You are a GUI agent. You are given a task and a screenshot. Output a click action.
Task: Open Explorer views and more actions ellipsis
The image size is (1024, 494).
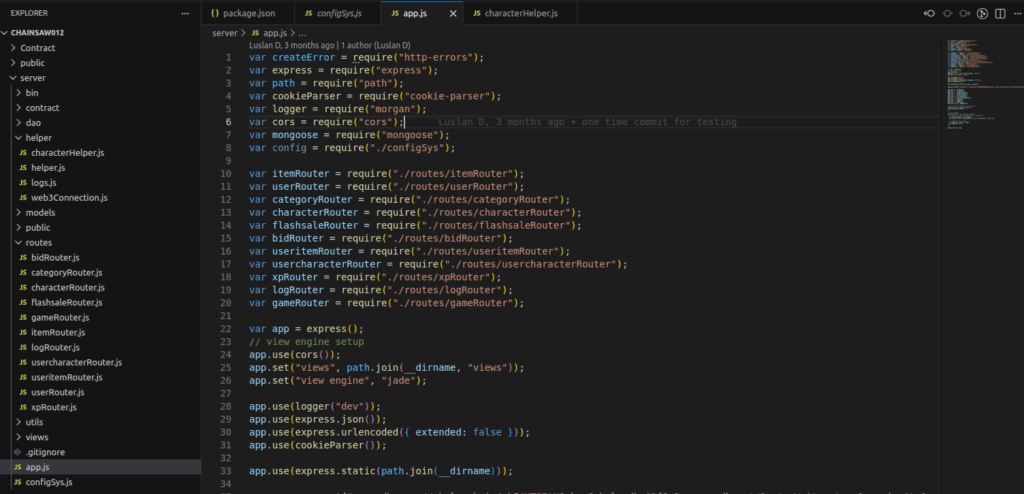tap(183, 14)
